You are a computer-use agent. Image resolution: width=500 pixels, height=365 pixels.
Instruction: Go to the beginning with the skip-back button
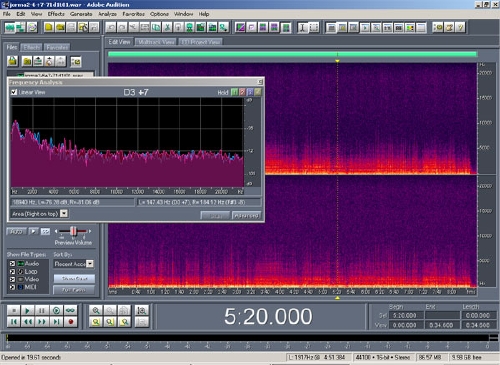coord(14,322)
